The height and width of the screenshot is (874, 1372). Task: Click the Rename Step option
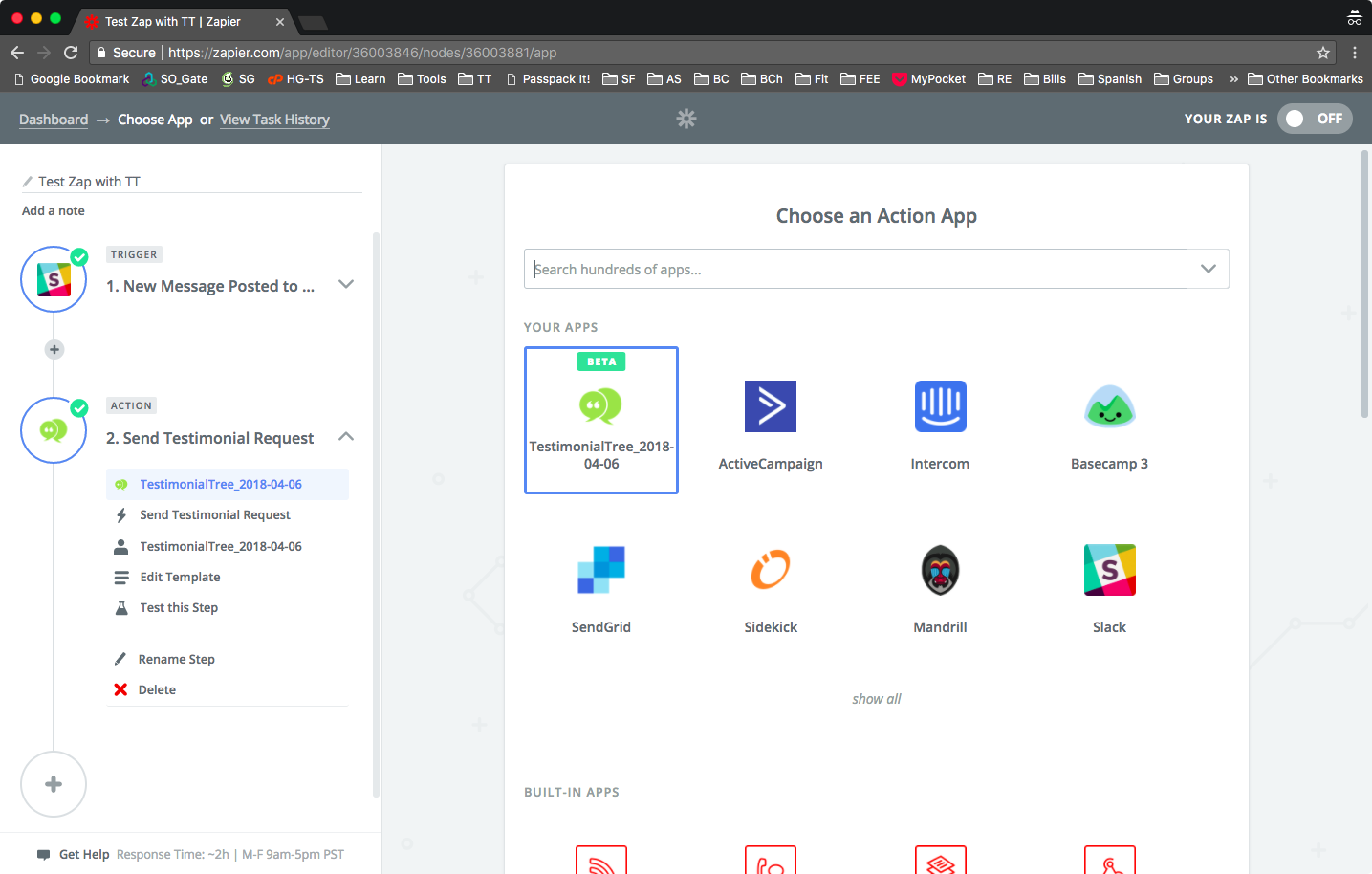(177, 659)
